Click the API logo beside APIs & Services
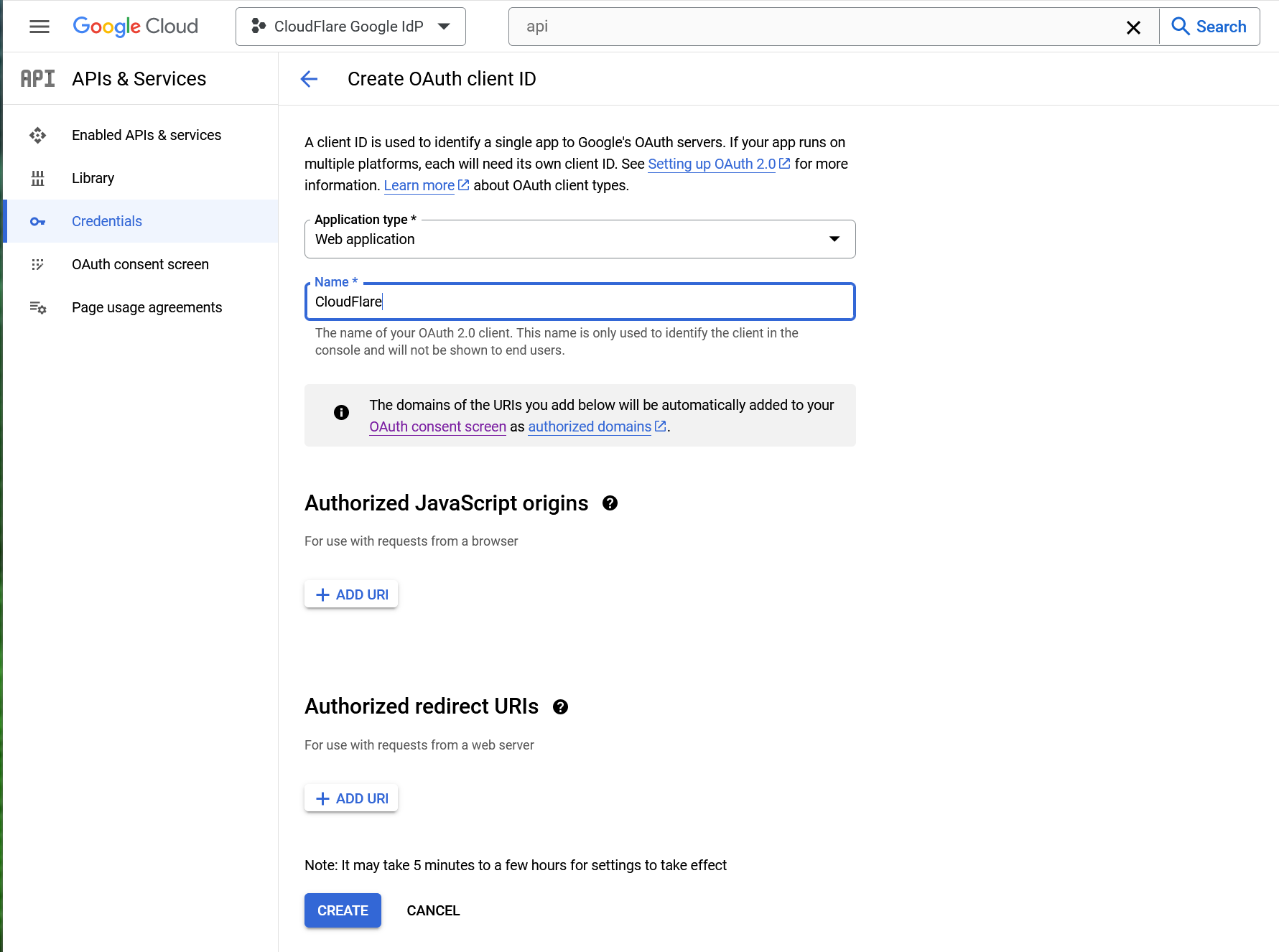This screenshot has width=1279, height=952. (x=38, y=78)
